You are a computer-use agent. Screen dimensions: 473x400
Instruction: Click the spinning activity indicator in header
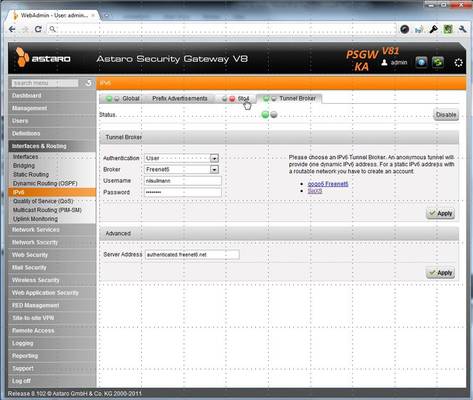pyautogui.click(x=458, y=62)
